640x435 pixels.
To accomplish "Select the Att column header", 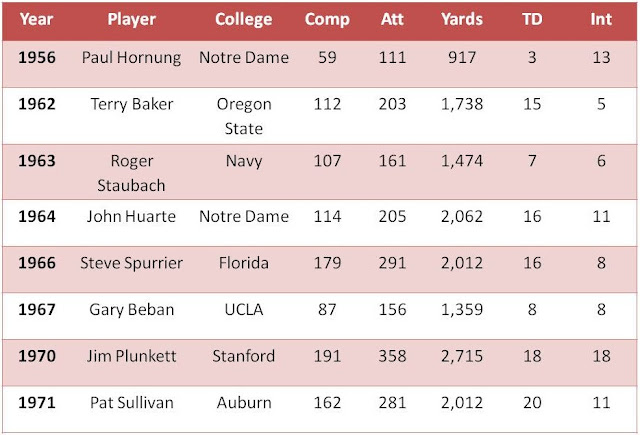I will pos(393,20).
